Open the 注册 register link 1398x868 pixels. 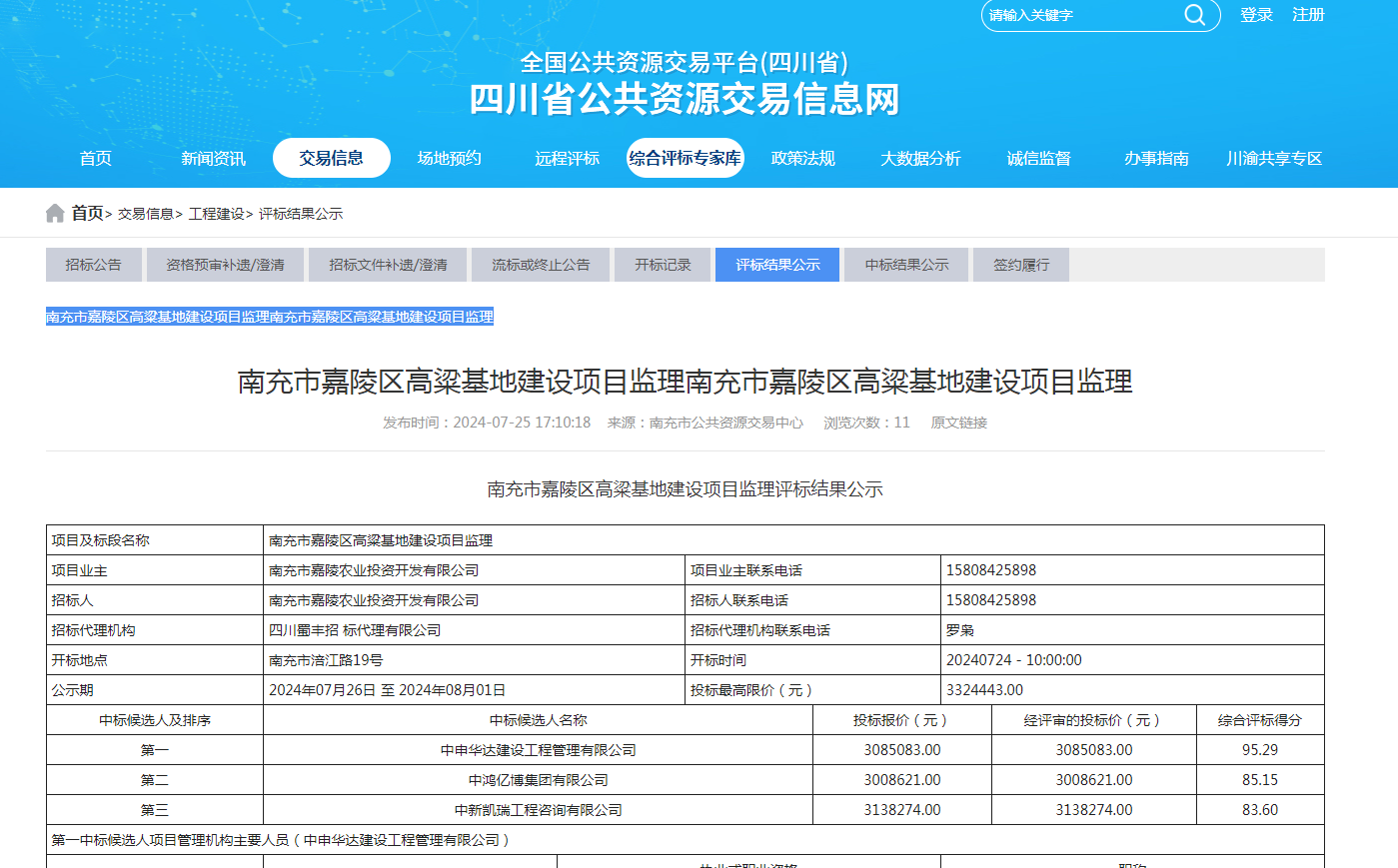point(1308,15)
